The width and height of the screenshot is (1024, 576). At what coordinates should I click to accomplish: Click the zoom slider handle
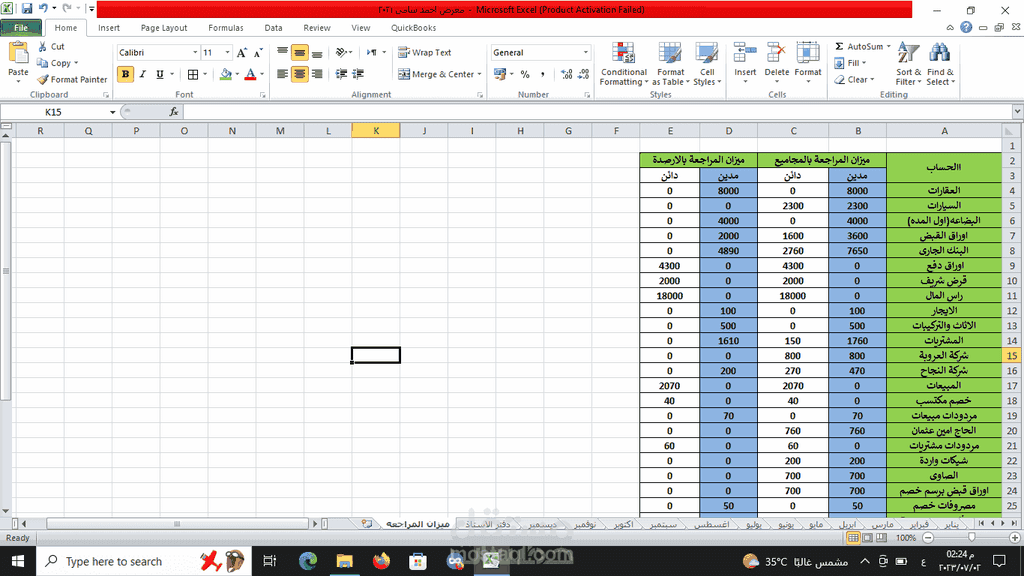click(972, 537)
